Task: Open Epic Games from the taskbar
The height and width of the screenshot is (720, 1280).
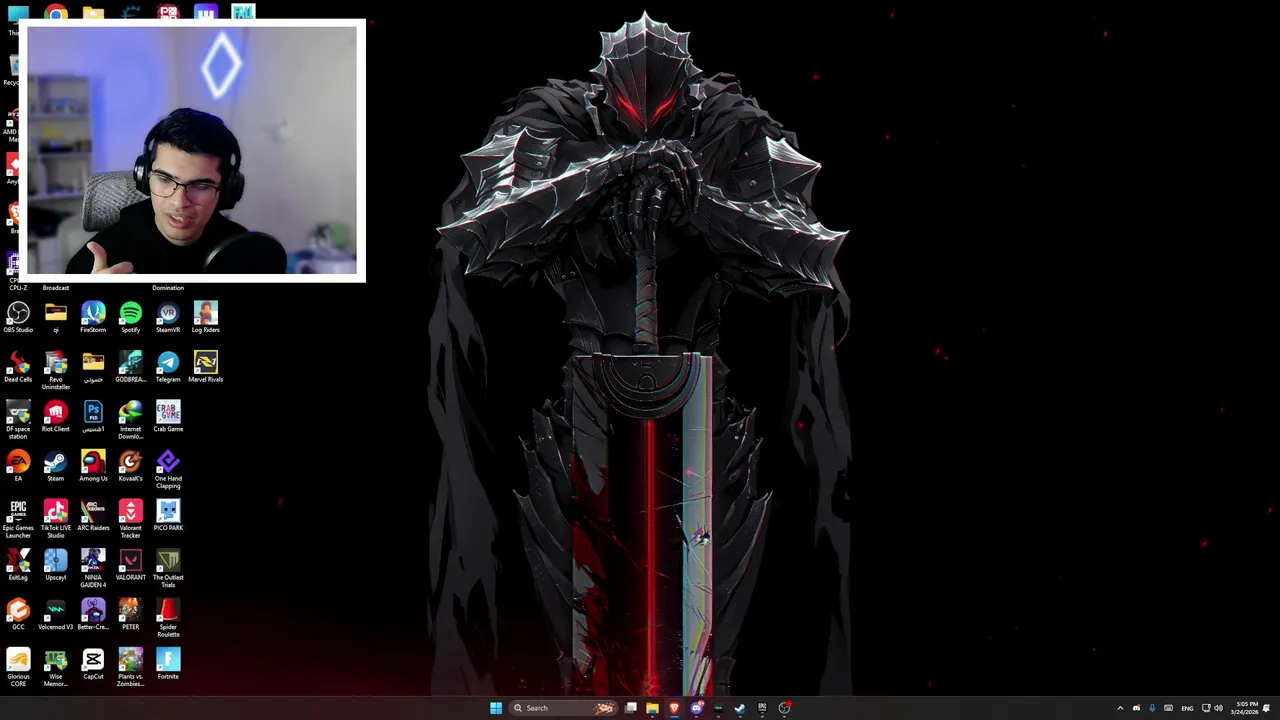Action: click(762, 708)
